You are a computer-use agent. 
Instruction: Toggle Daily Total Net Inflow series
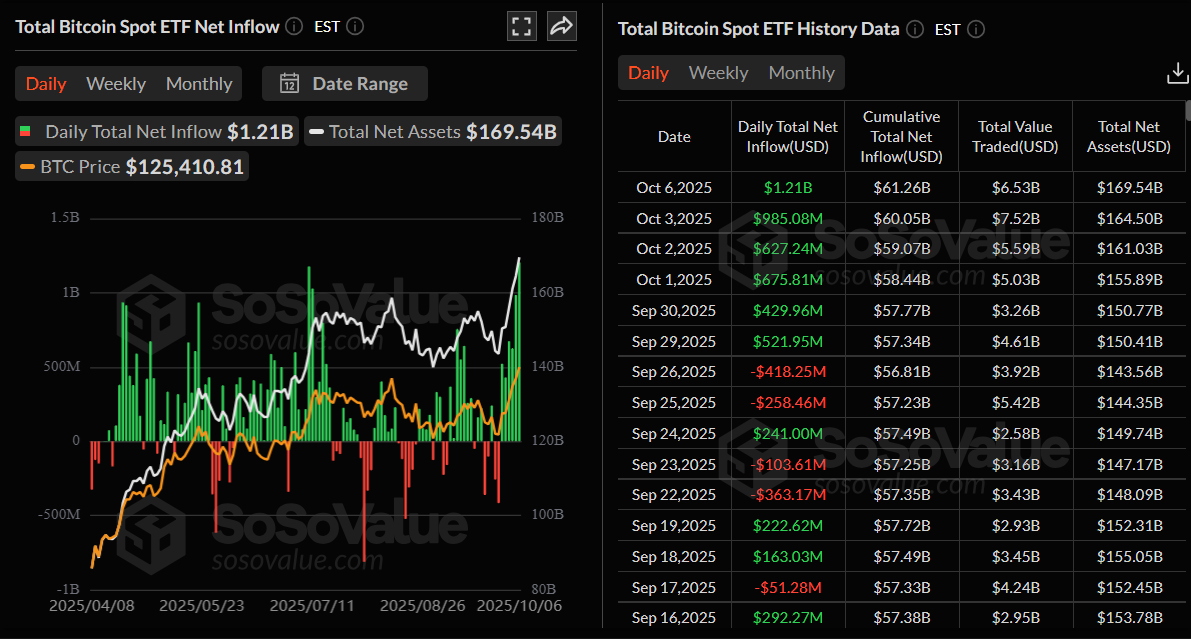click(157, 131)
